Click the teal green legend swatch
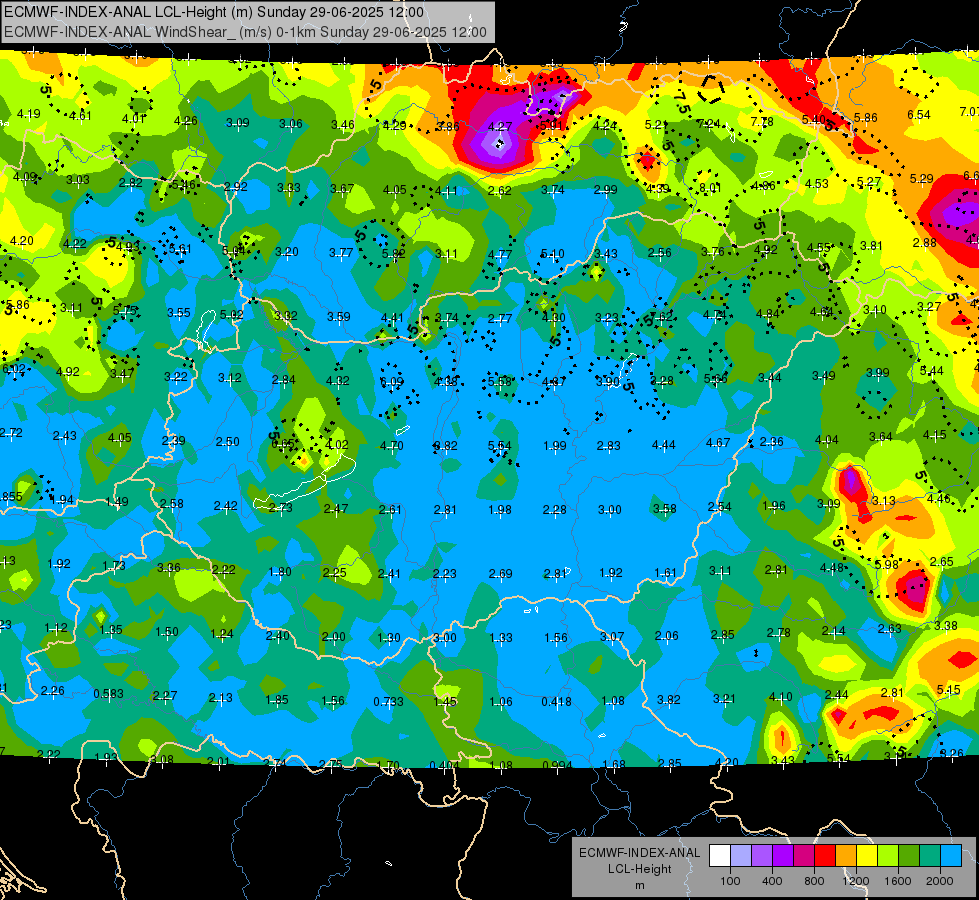Viewport: 979px width, 900px height. (930, 856)
